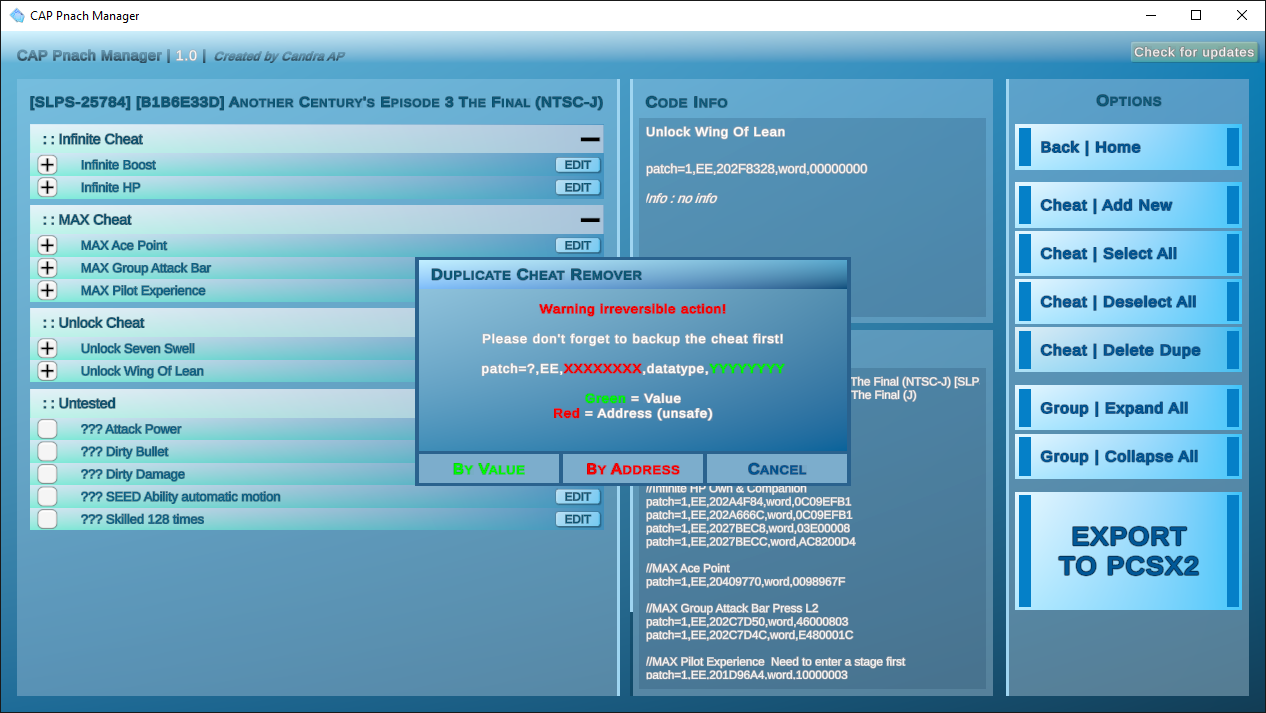Edit the MAX Ace Point cheat
This screenshot has height=713, width=1266.
[578, 245]
